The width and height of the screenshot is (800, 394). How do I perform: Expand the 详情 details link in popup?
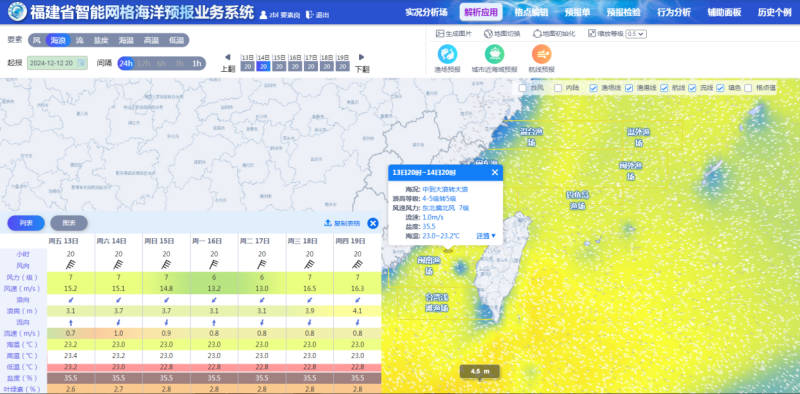(486, 236)
